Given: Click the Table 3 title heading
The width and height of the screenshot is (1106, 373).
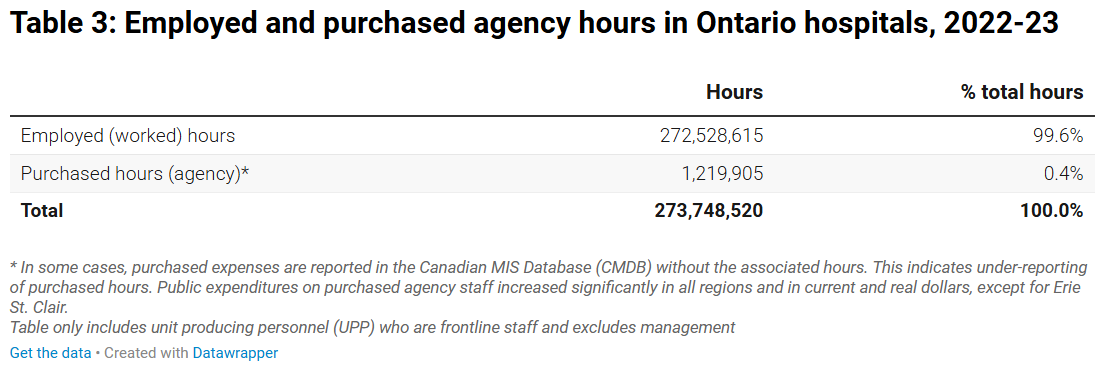Looking at the screenshot, I should (534, 23).
